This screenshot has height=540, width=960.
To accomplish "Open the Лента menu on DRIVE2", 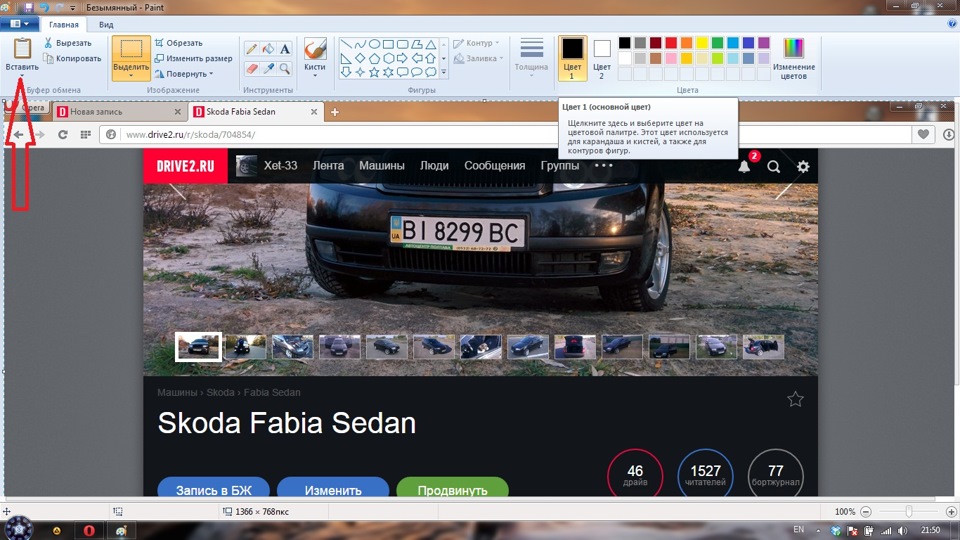I will pyautogui.click(x=328, y=165).
